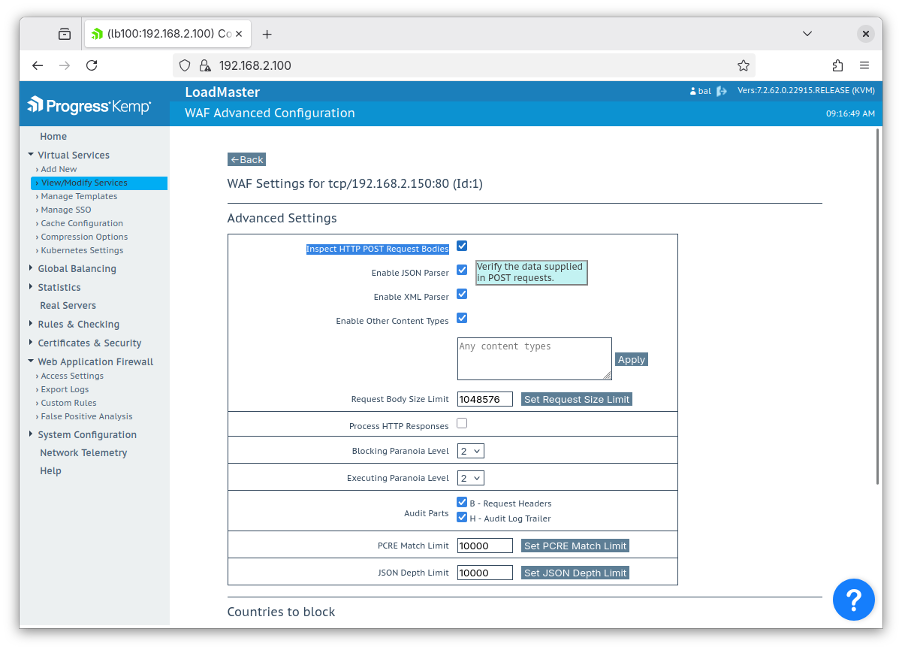Image resolution: width=902 pixels, height=650 pixels.
Task: Open the floating Help question mark button
Action: [x=853, y=600]
